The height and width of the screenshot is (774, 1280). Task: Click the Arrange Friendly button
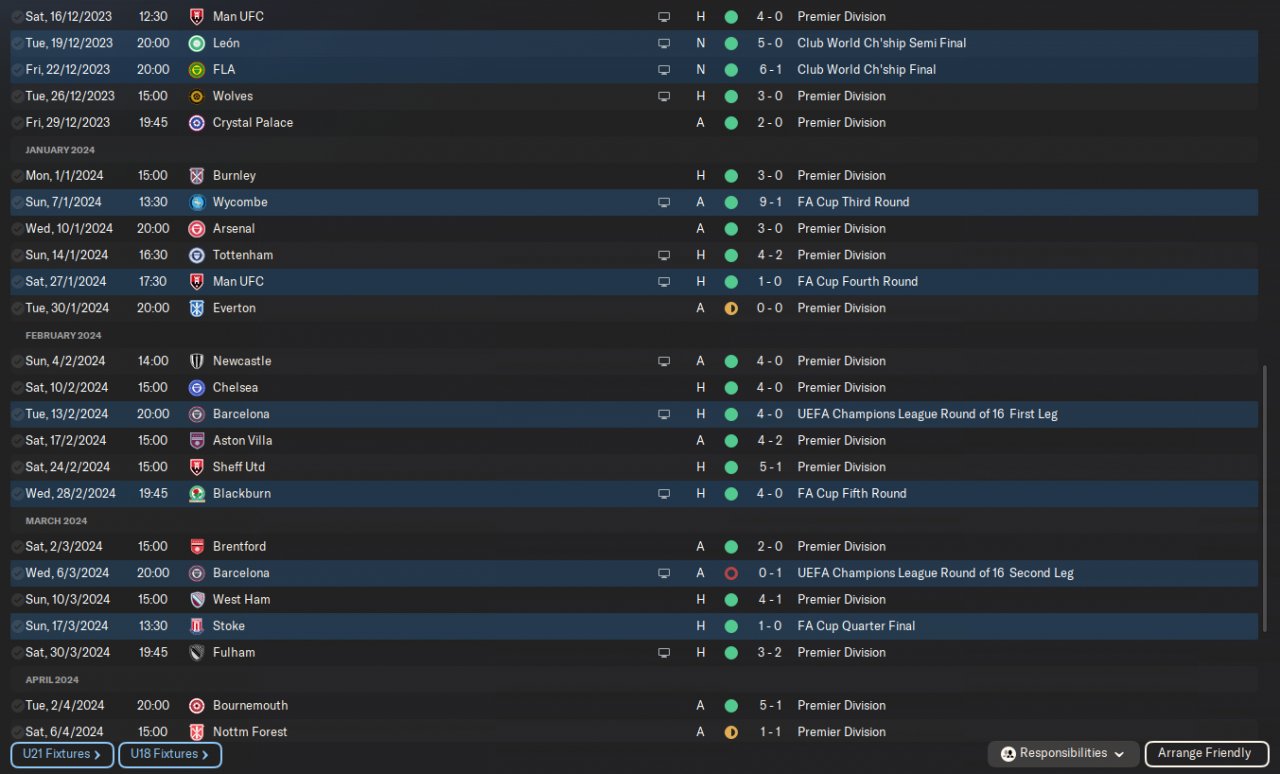pos(1205,753)
